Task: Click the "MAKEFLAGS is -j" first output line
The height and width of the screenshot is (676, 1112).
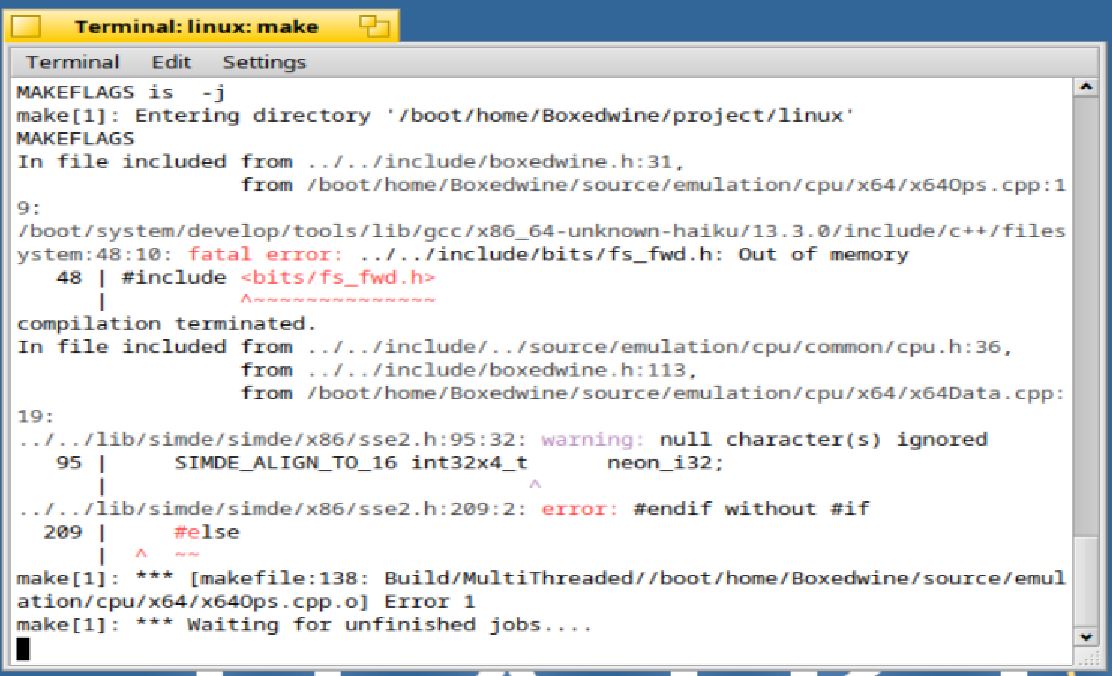Action: (x=121, y=93)
